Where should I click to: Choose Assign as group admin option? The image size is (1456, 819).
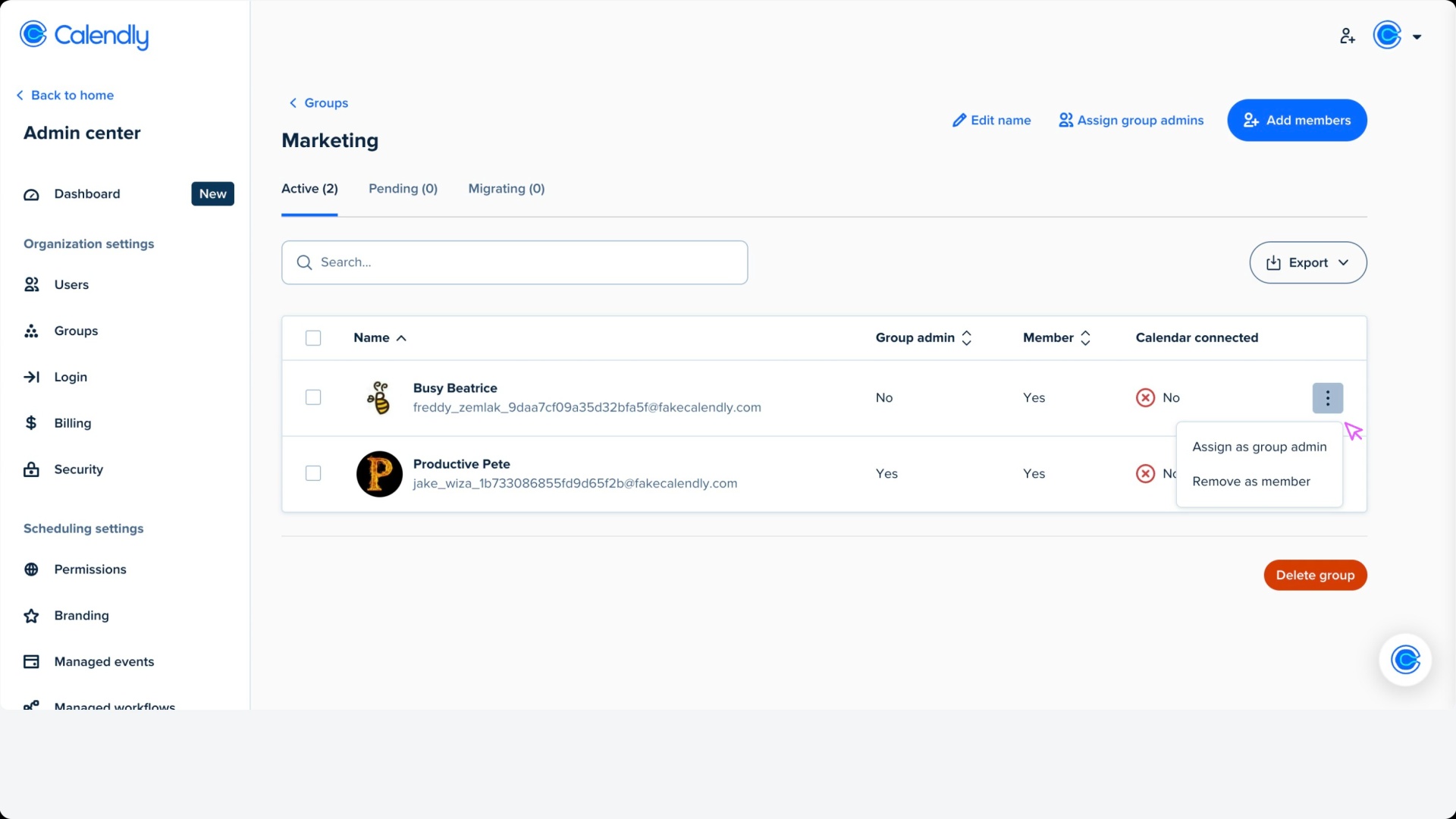pyautogui.click(x=1259, y=447)
